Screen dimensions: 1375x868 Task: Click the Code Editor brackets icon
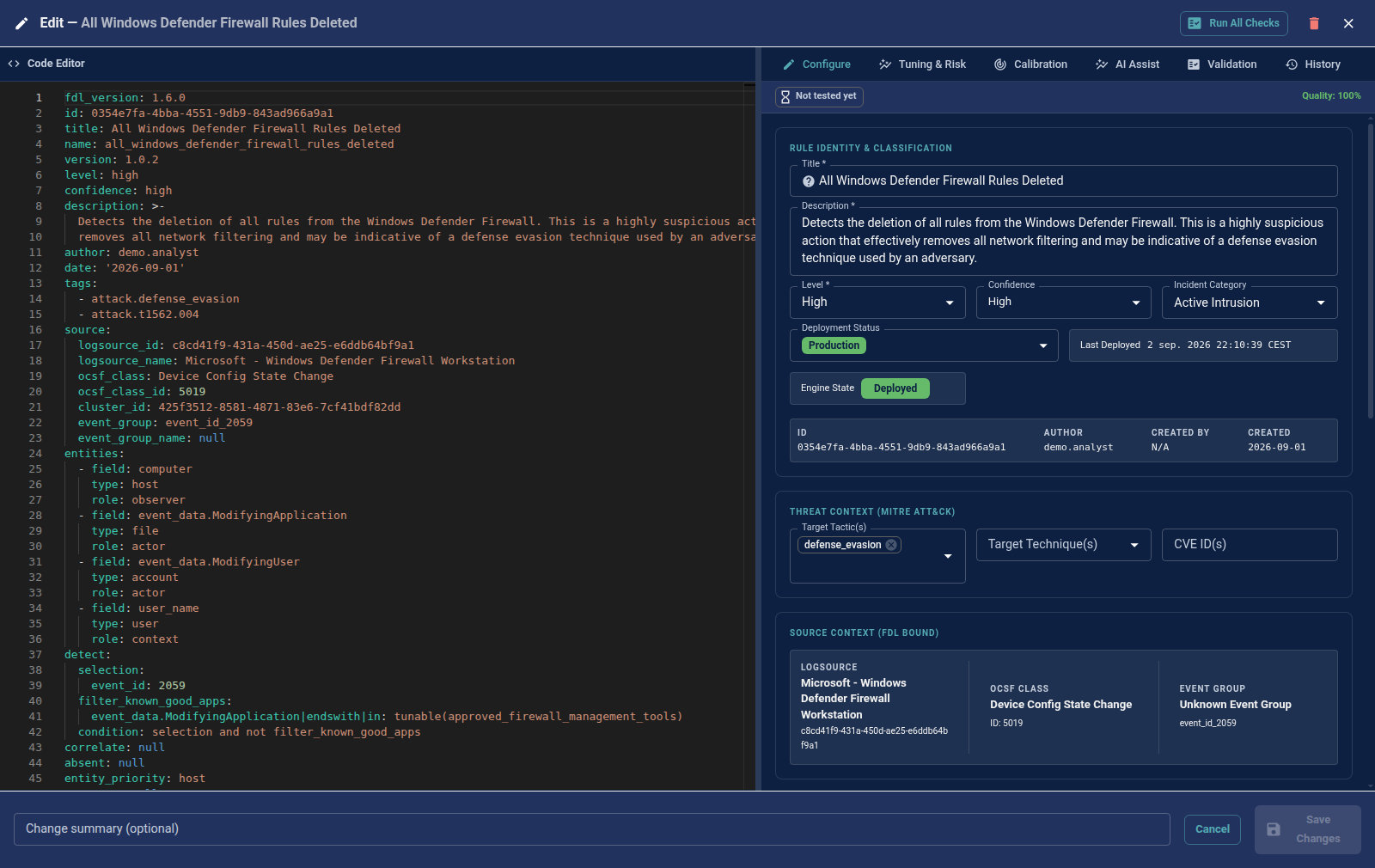[x=14, y=64]
